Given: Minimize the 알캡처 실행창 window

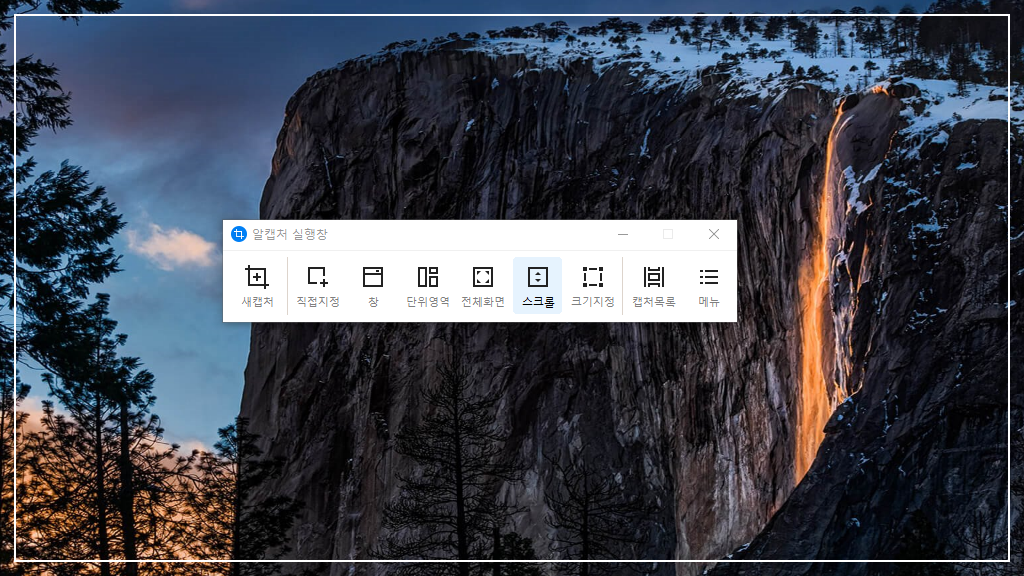Looking at the screenshot, I should click(x=623, y=234).
